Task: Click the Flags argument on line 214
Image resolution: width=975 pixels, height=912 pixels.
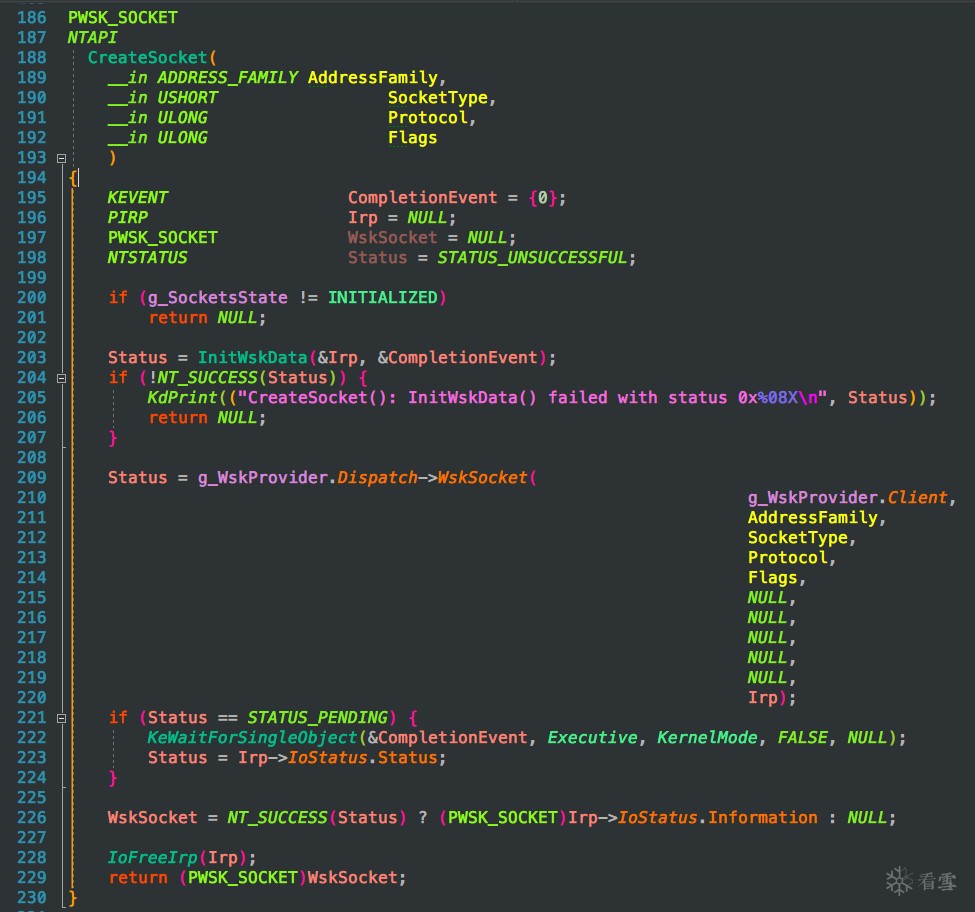Action: coord(772,578)
